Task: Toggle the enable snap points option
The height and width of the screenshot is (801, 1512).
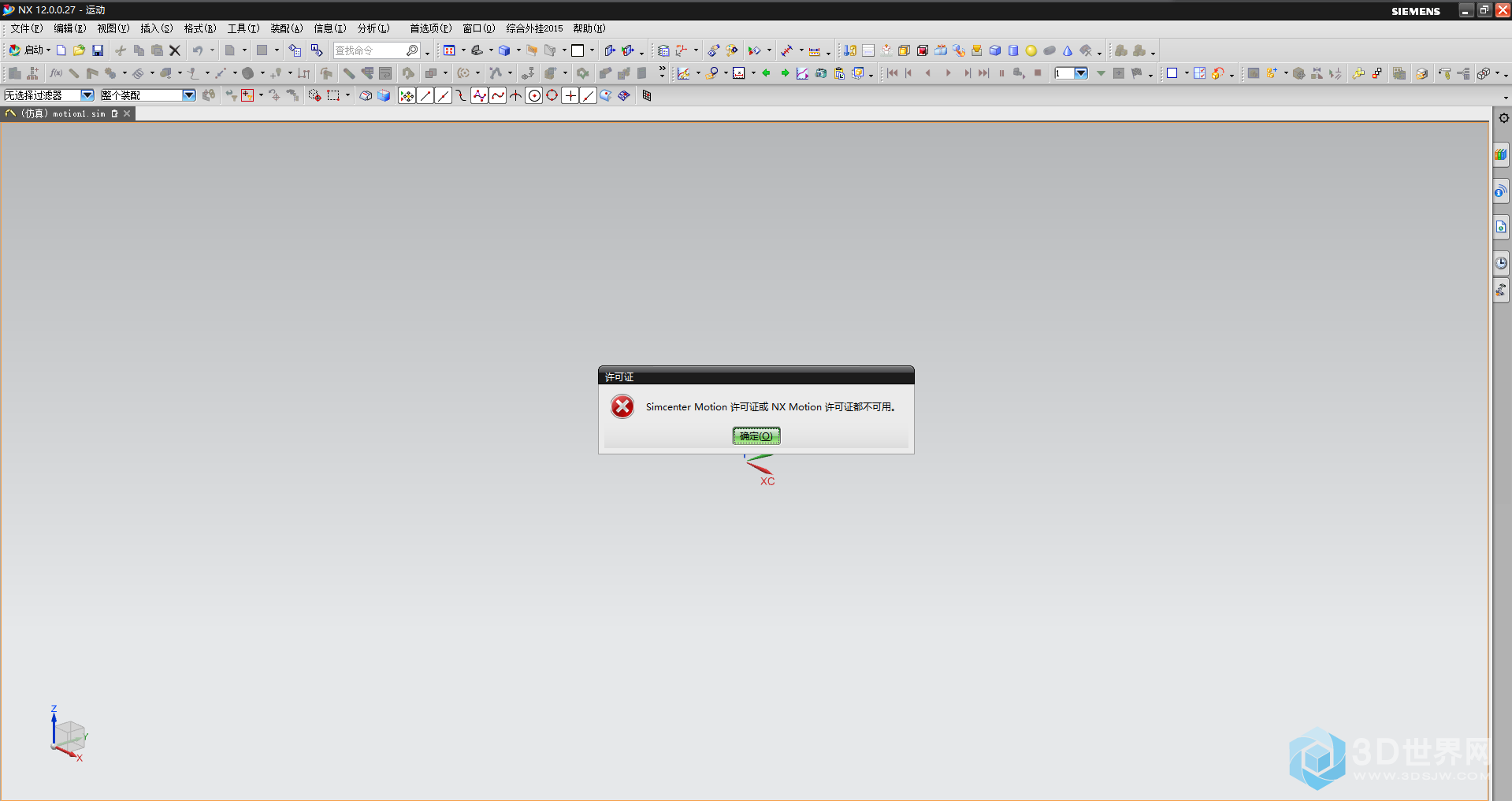Action: [407, 95]
